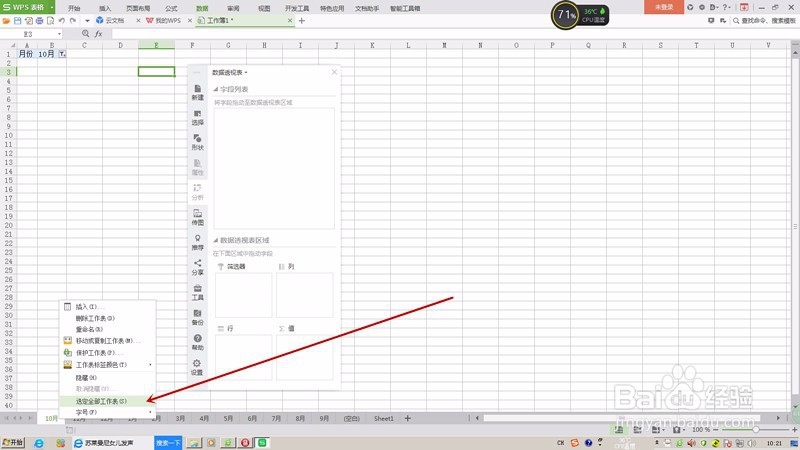
Task: Click 新建 icon in side panel strip
Action: [x=197, y=93]
